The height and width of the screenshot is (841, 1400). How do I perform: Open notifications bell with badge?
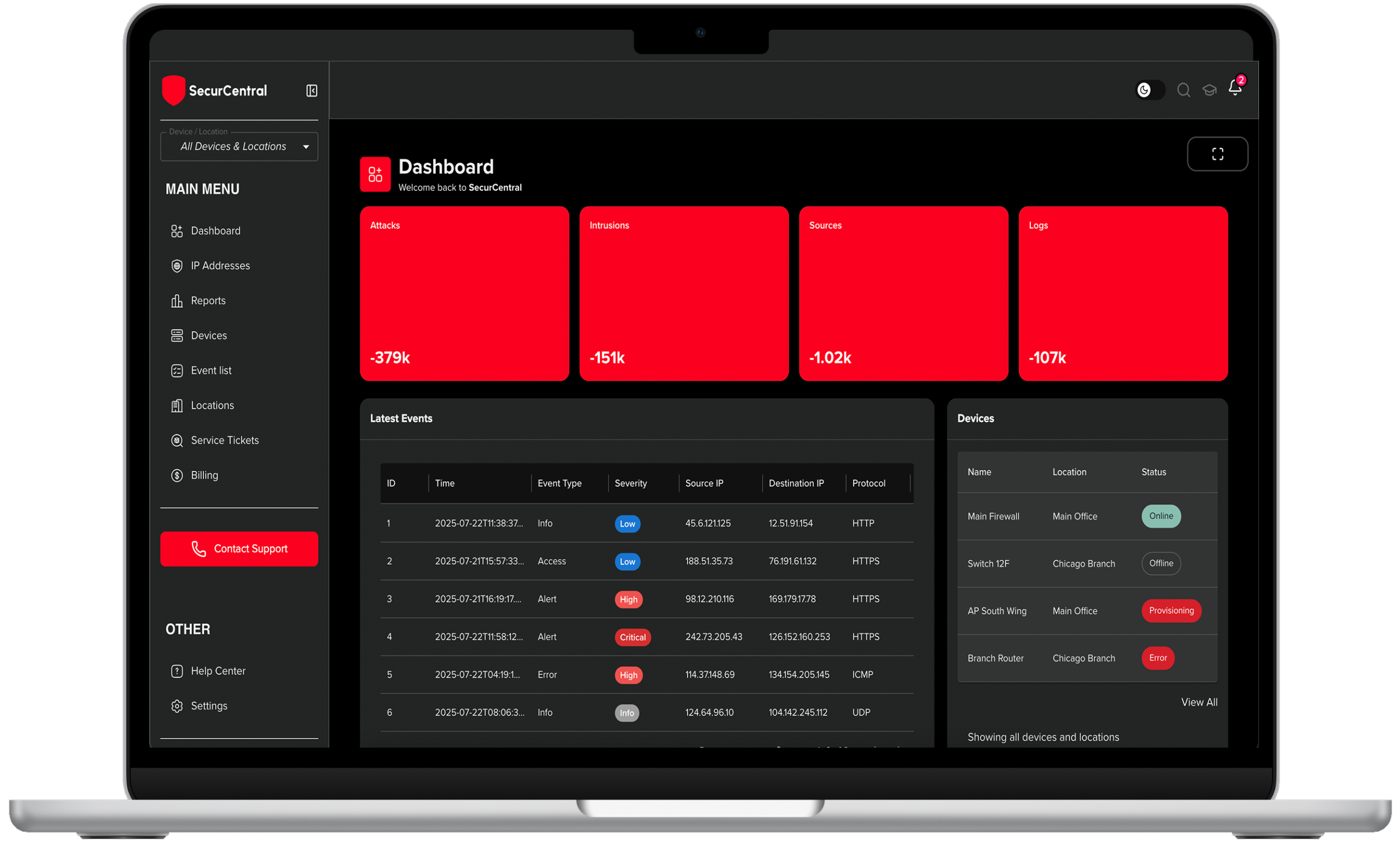click(1234, 88)
